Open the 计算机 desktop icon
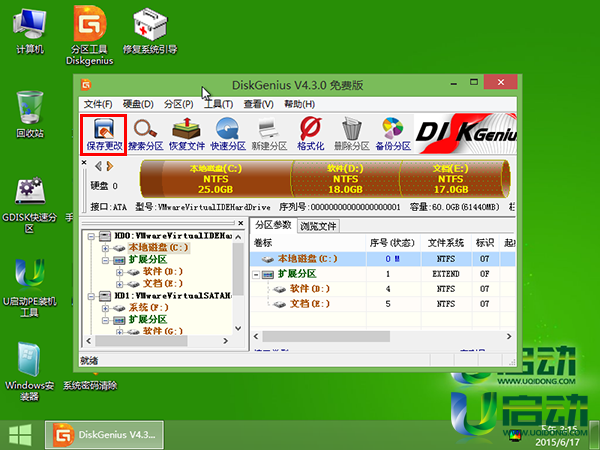 click(30, 32)
